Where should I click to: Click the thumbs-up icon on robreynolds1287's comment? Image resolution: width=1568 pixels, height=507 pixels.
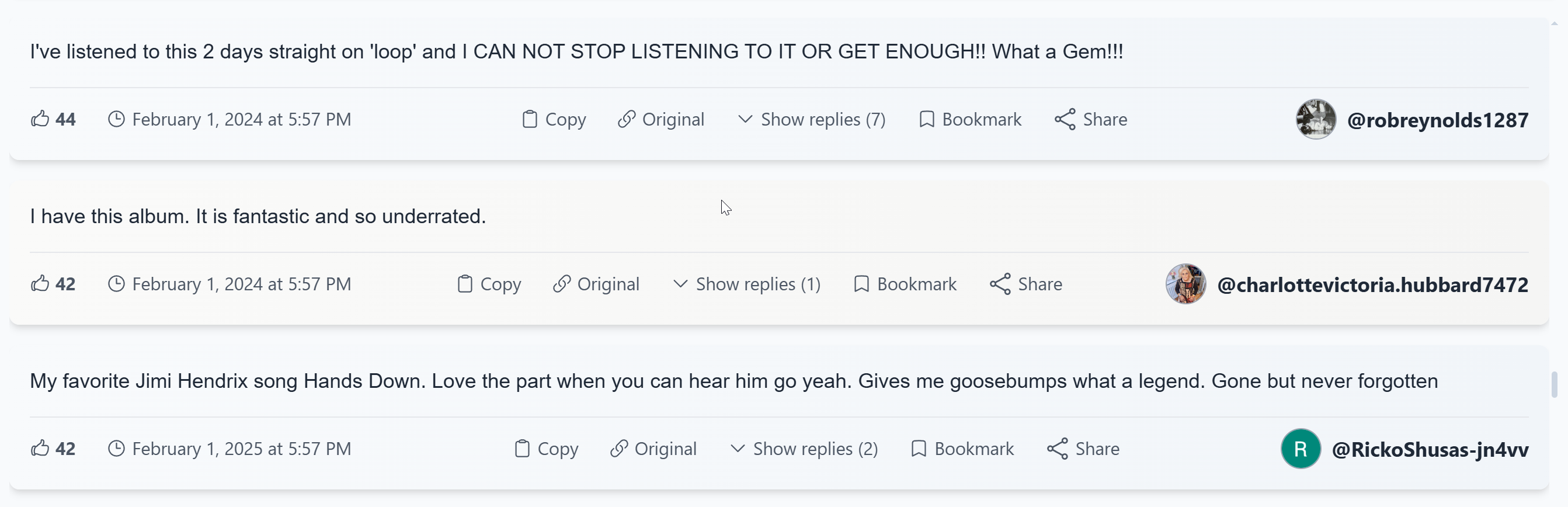pyautogui.click(x=40, y=119)
